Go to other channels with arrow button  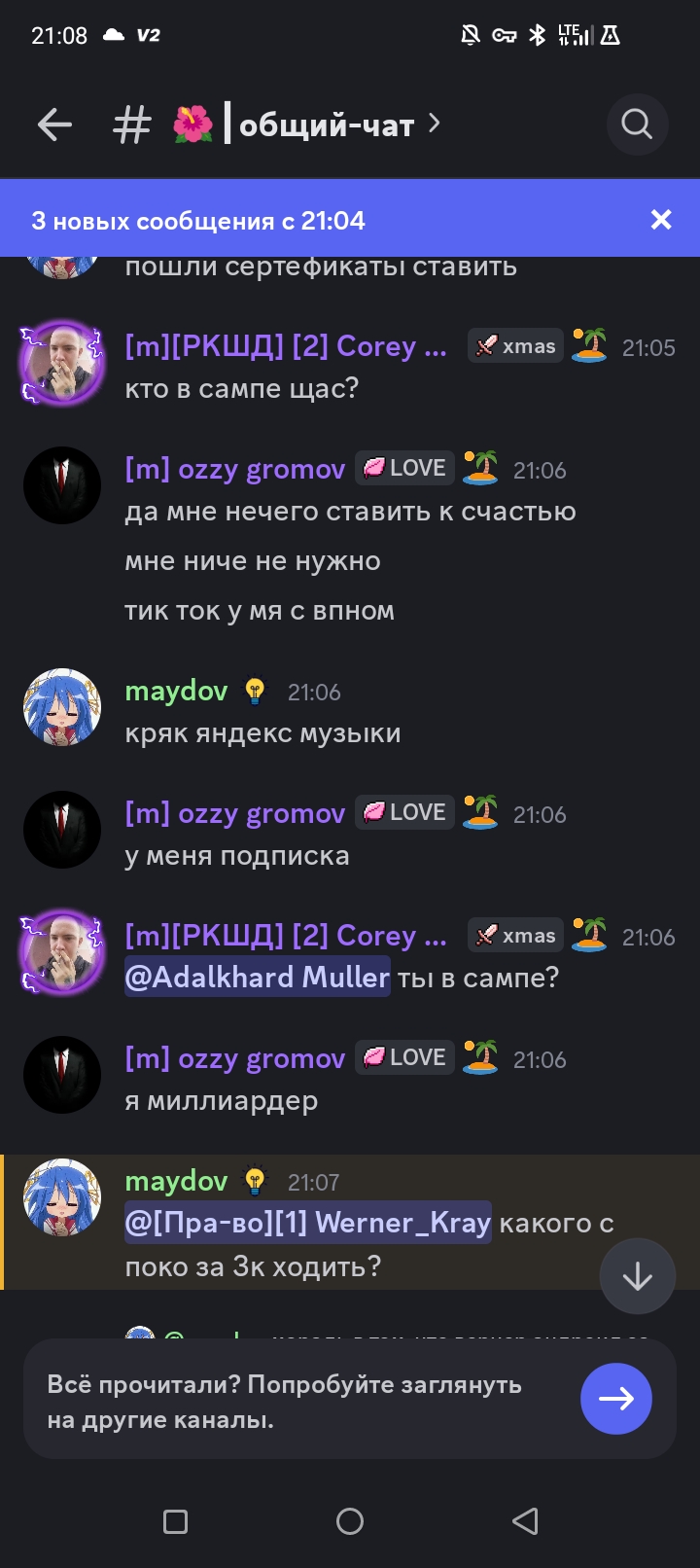[x=615, y=1399]
